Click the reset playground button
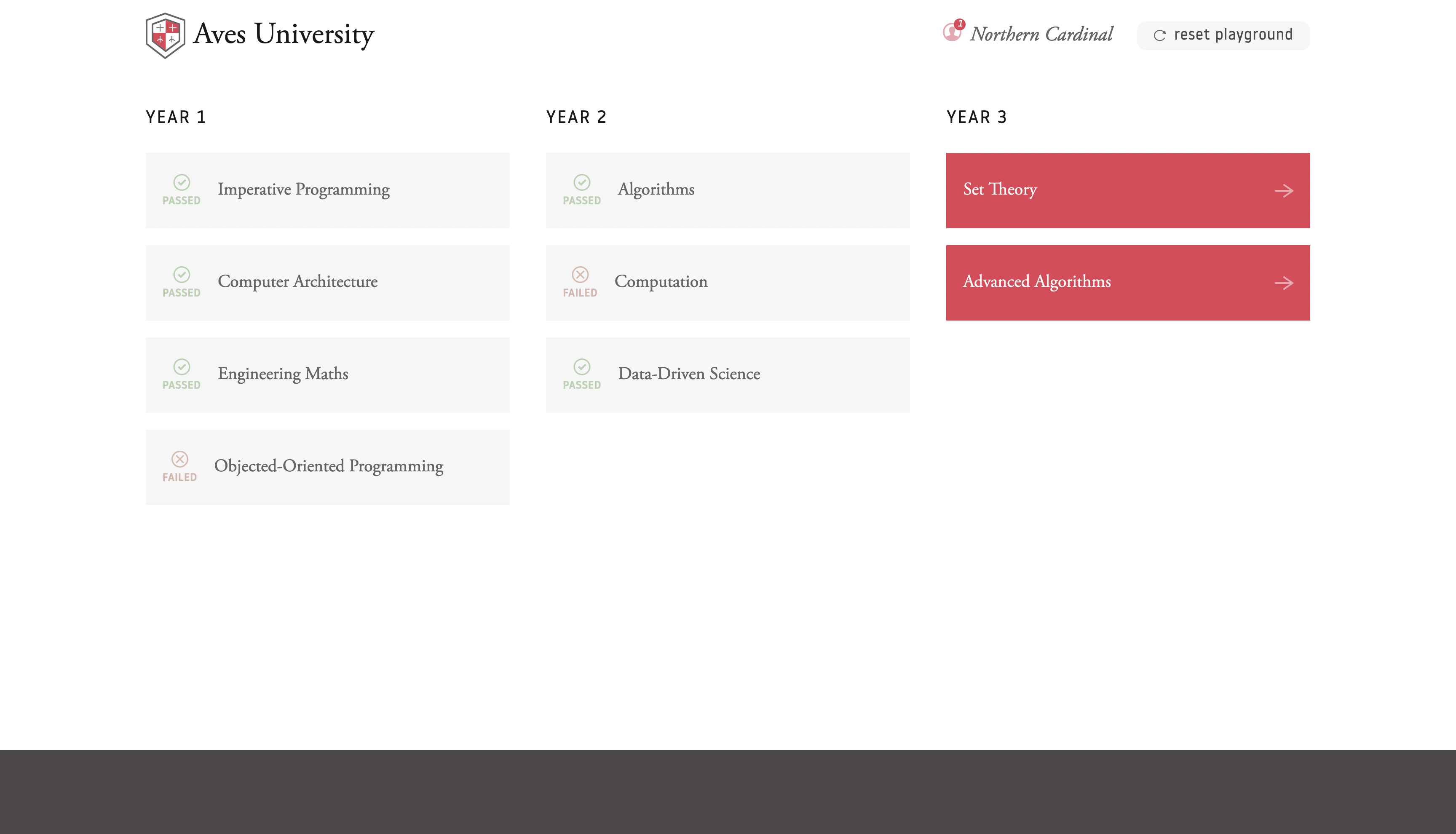Image resolution: width=1456 pixels, height=834 pixels. click(x=1223, y=35)
